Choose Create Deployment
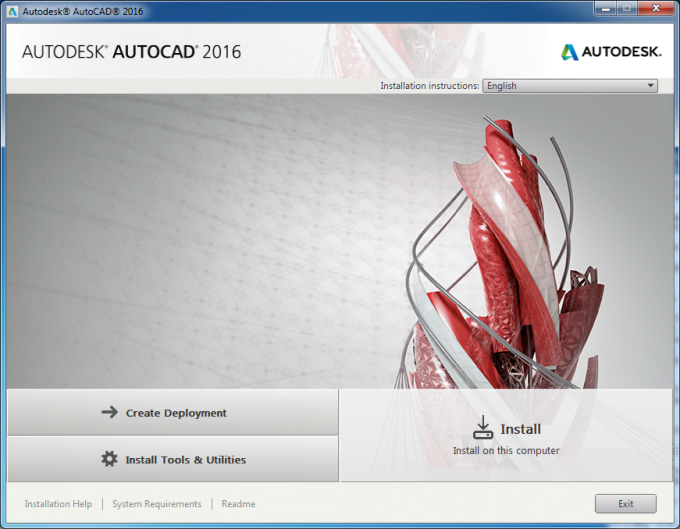The width and height of the screenshot is (680, 529). tap(173, 412)
